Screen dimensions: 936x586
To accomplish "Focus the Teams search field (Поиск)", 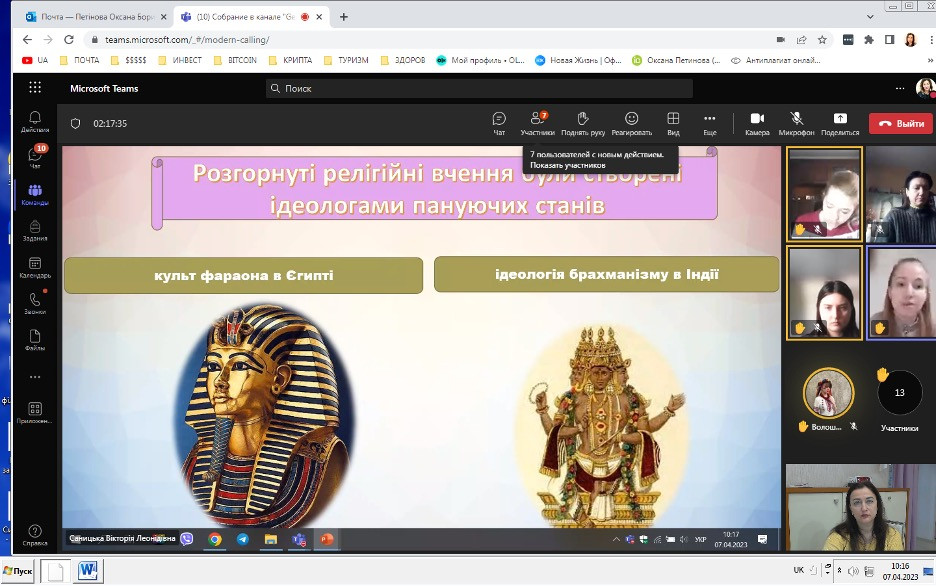I will (479, 88).
